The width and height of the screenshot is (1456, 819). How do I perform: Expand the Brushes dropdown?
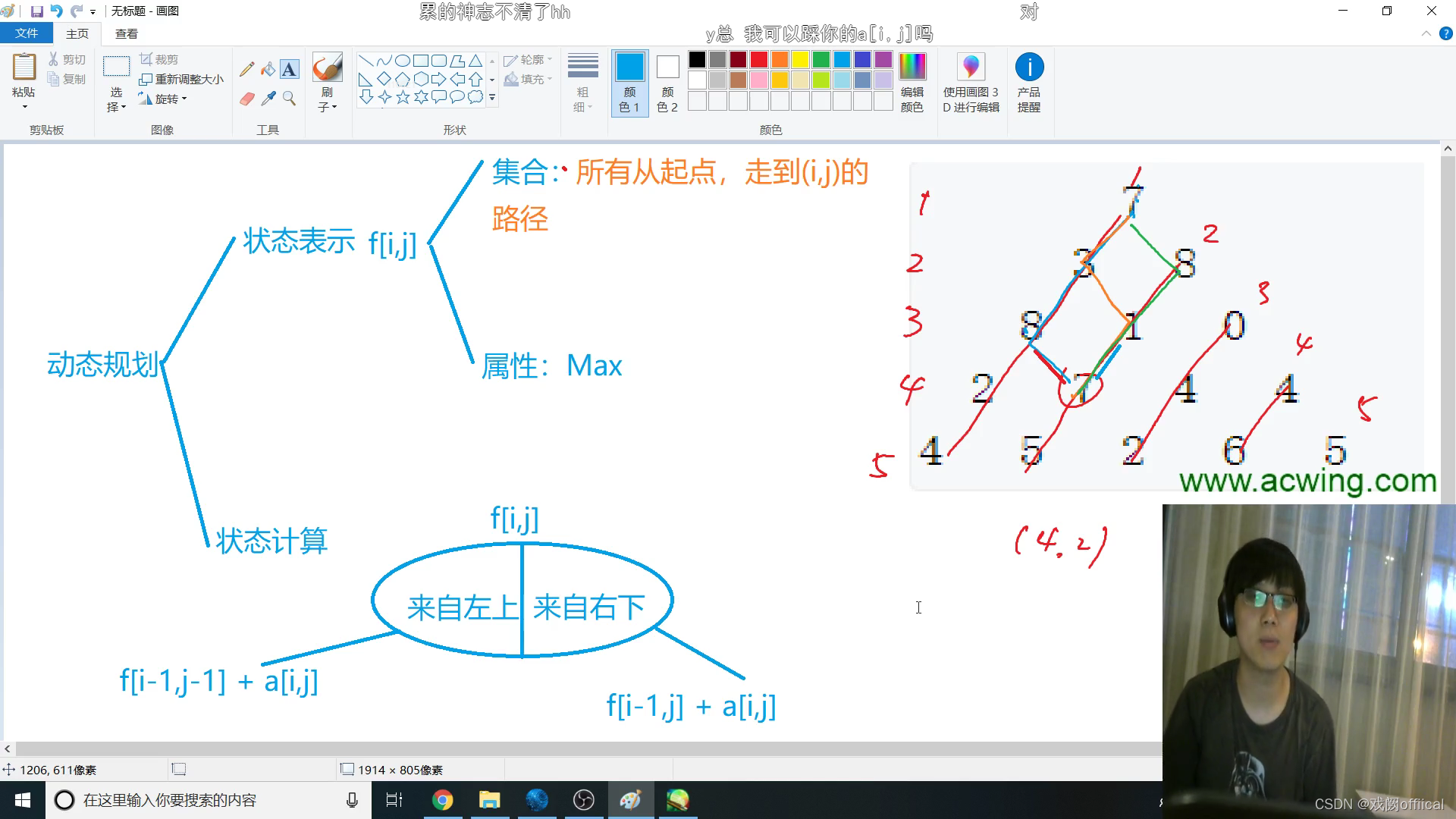327,107
